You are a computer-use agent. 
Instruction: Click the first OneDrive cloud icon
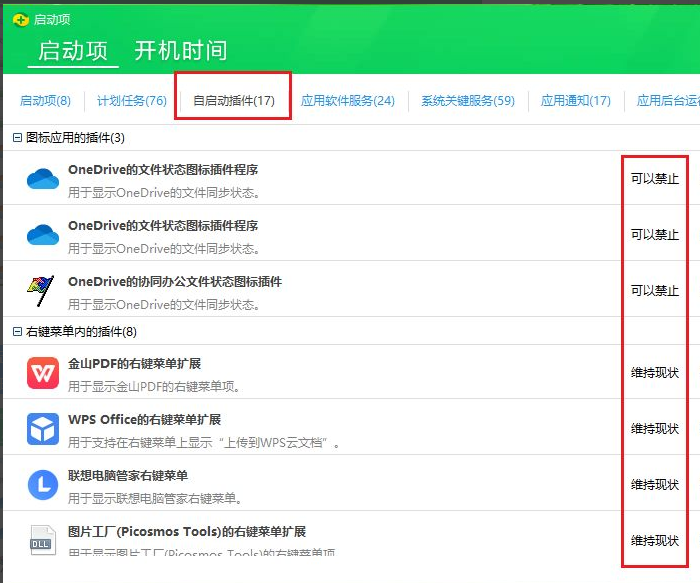(x=43, y=179)
